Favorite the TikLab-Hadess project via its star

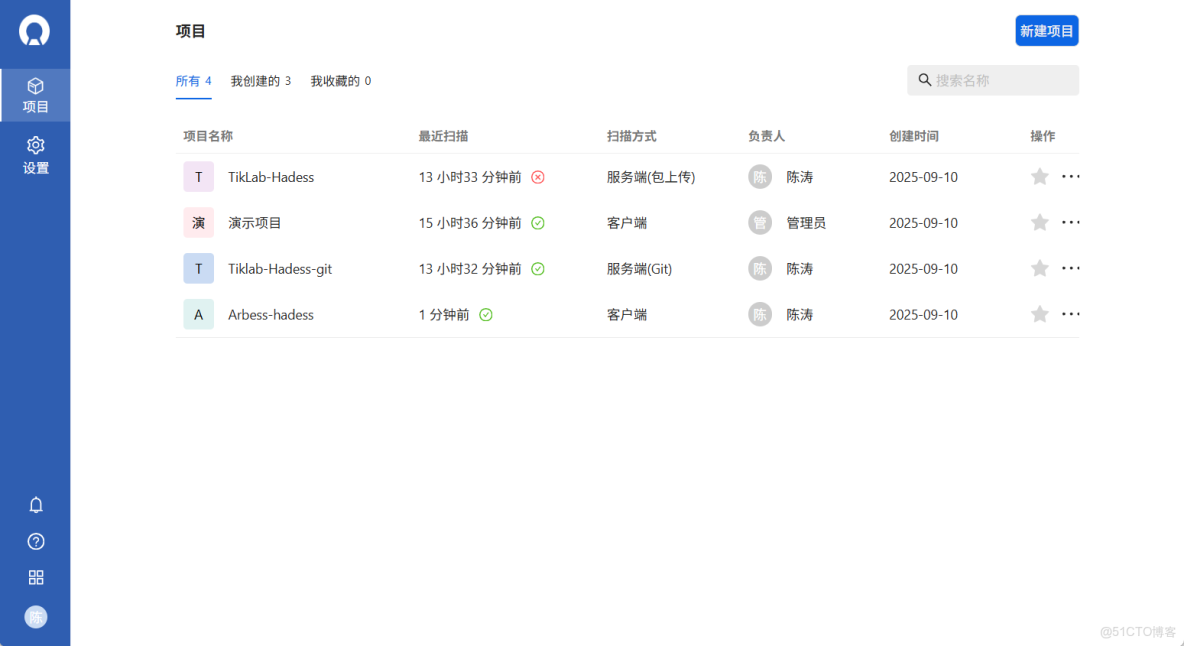click(1039, 176)
